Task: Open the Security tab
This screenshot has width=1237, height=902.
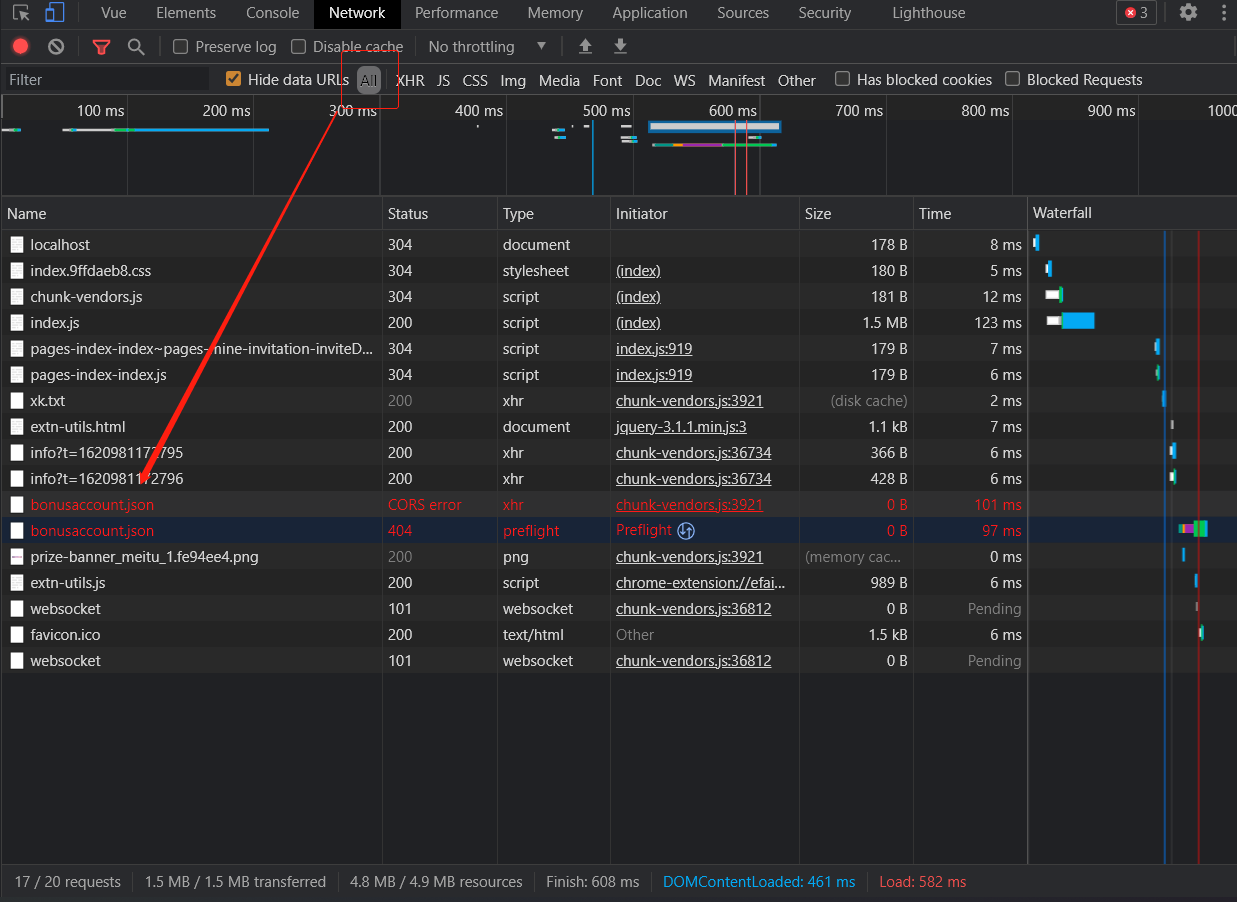Action: click(x=825, y=13)
